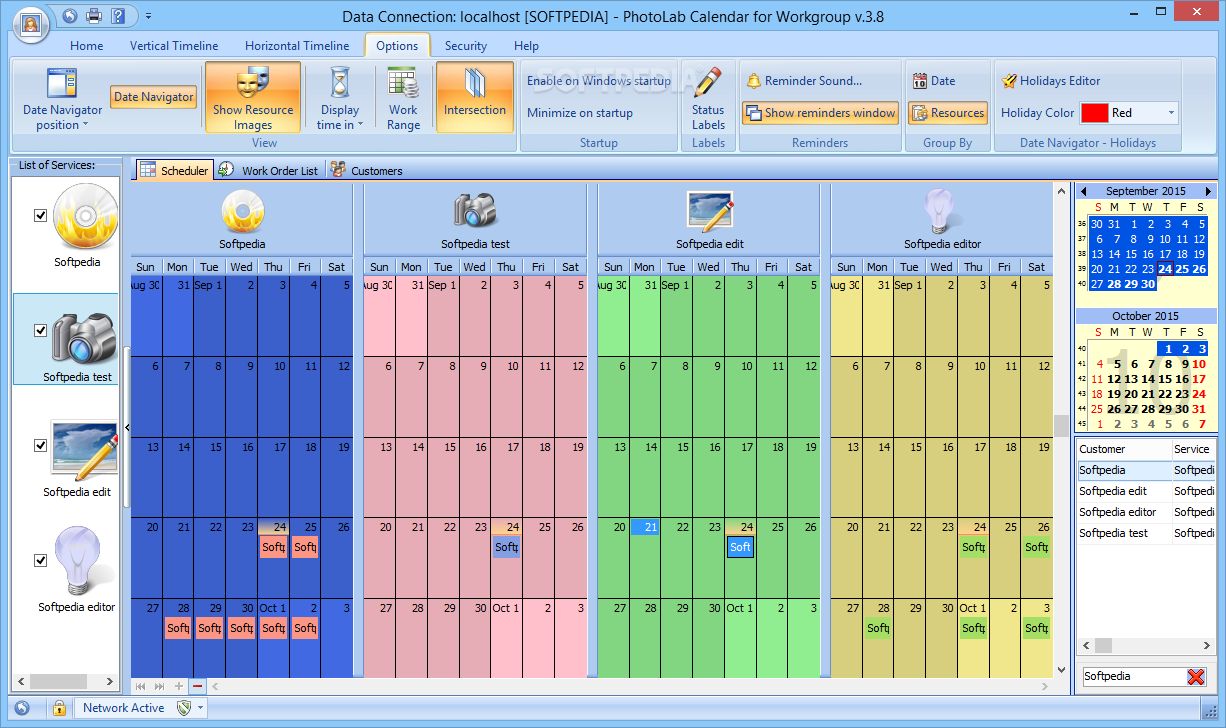Image resolution: width=1226 pixels, height=728 pixels.
Task: Click last-record navigation button below scheduler
Action: 159,686
